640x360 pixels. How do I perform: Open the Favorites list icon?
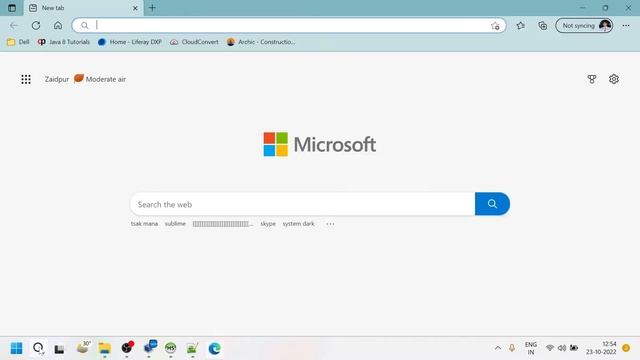pyautogui.click(x=520, y=25)
